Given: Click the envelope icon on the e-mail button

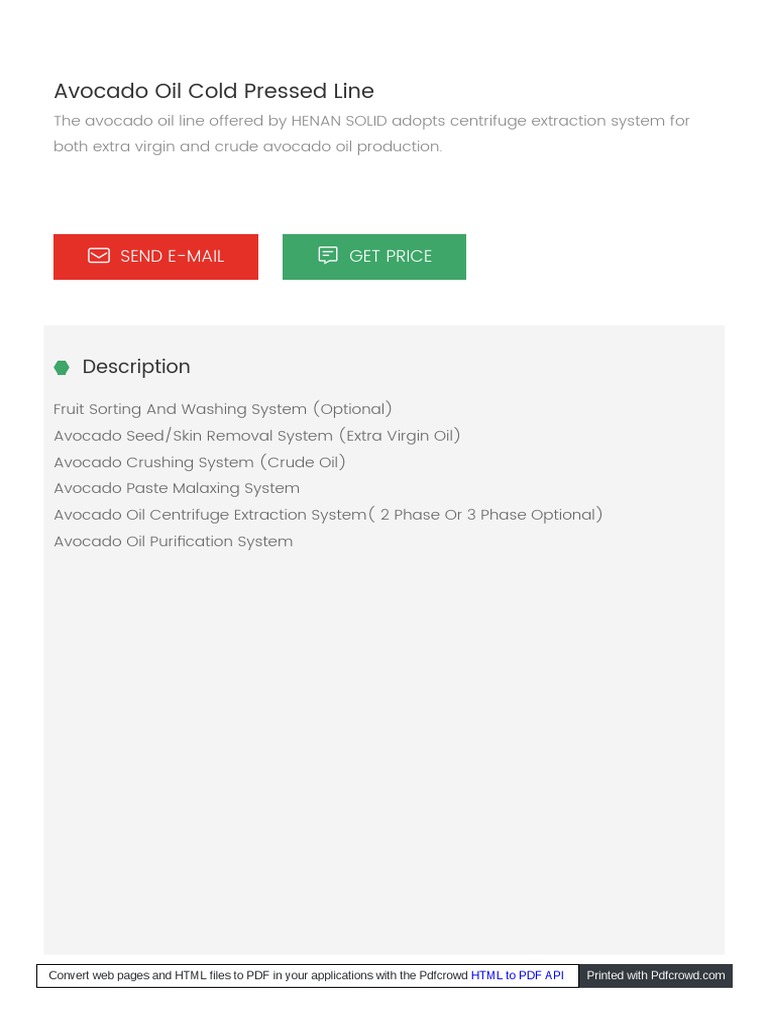Looking at the screenshot, I should point(99,256).
